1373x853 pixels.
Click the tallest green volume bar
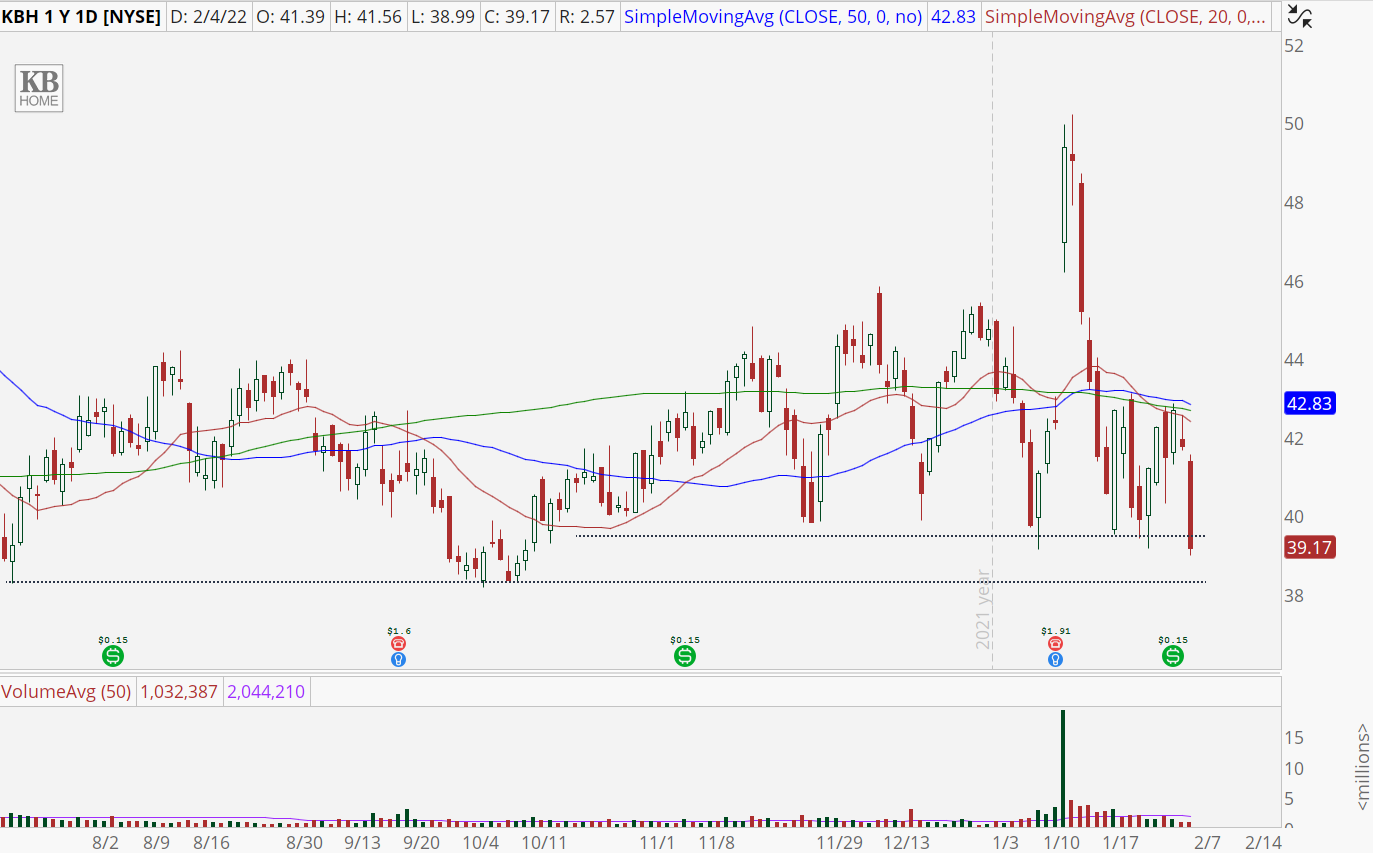[1062, 765]
